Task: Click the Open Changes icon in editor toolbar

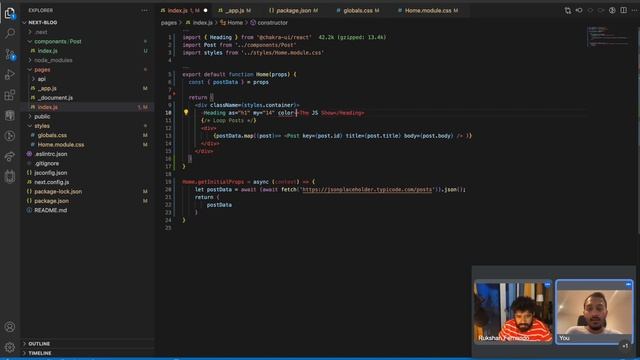Action: 568,11
